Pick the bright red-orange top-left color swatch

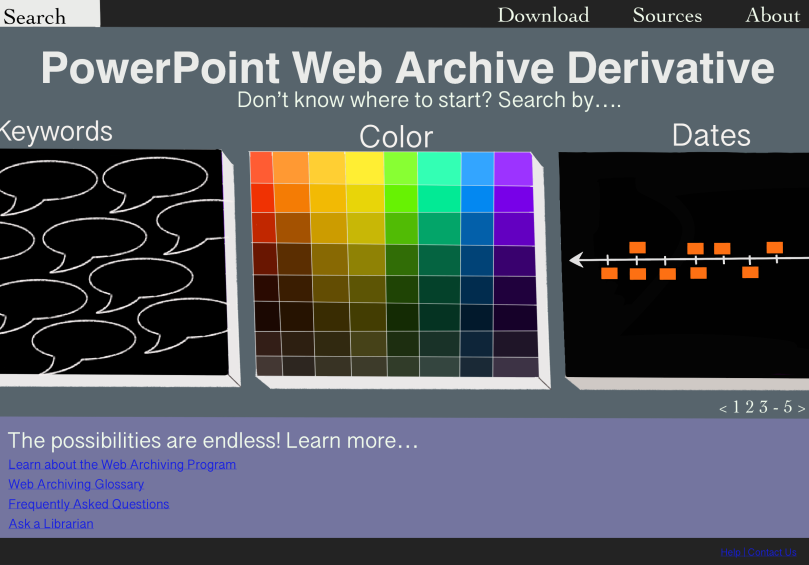[x=261, y=168]
